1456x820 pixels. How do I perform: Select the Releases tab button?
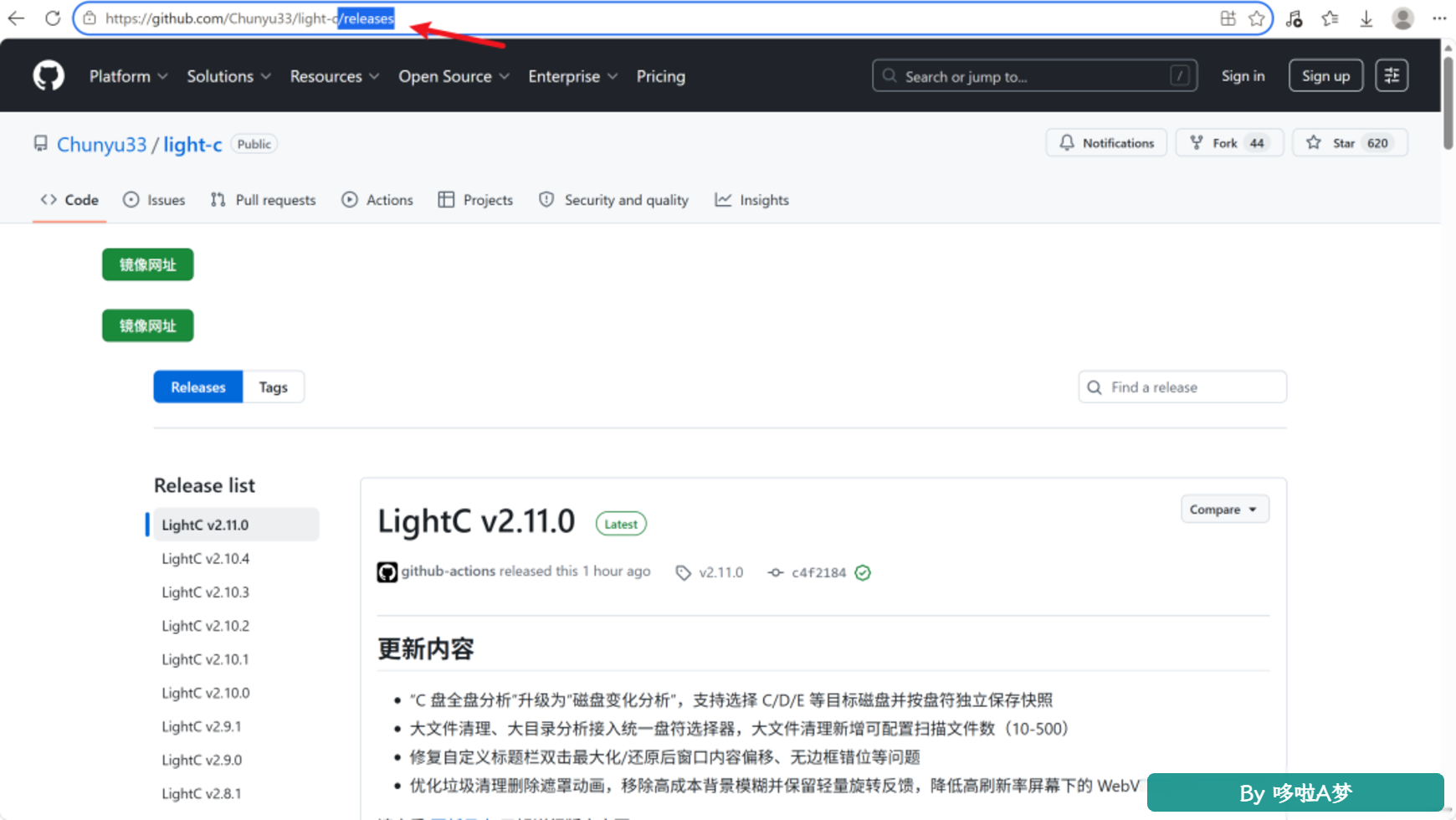click(198, 387)
